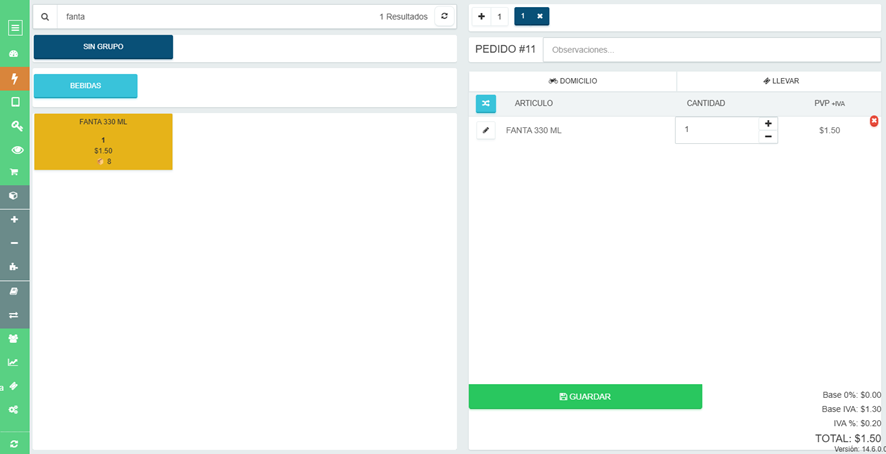Increase FANTA 330 ML quantity with plus
Viewport: 886px width, 454px height.
(768, 124)
